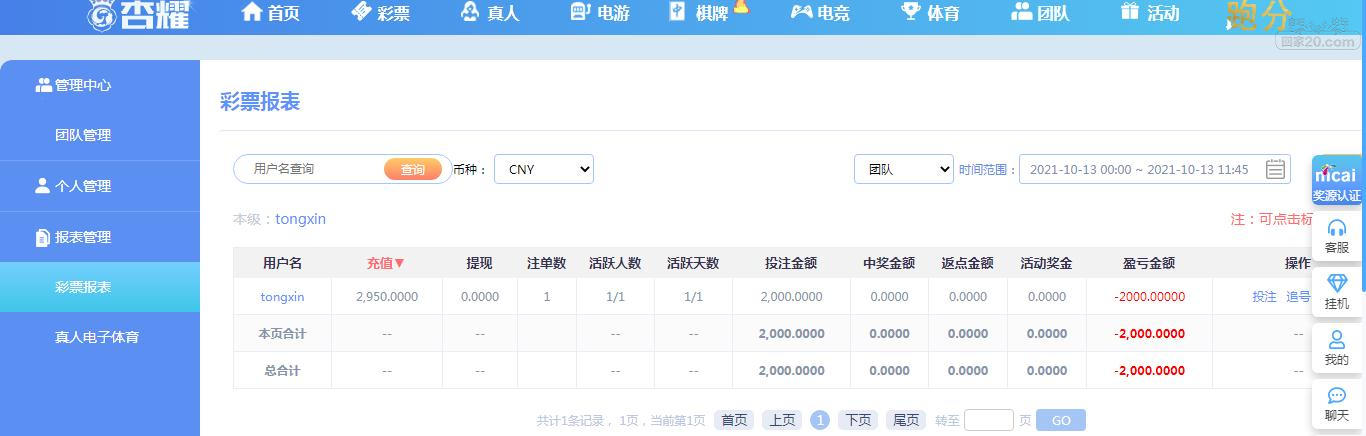Click the trophy icon beside 体育
This screenshot has height=436, width=1366.
click(x=910, y=11)
